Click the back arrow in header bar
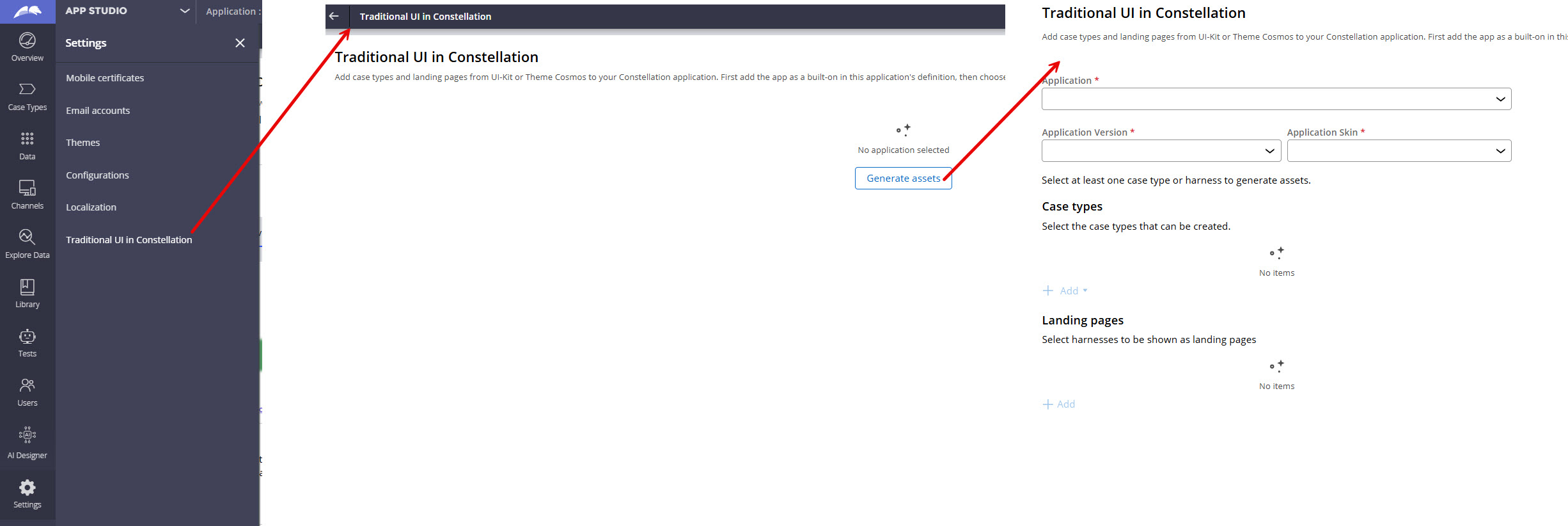The height and width of the screenshot is (526, 1568). (334, 16)
